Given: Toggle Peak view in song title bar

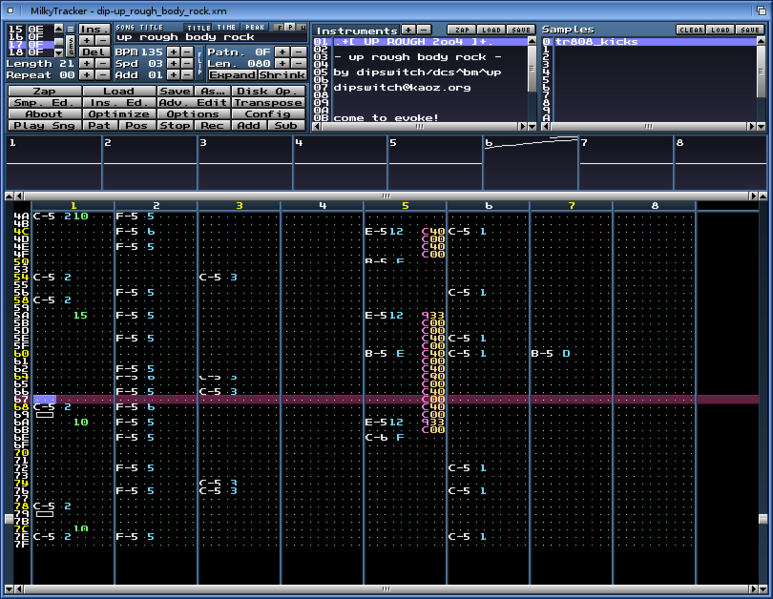Looking at the screenshot, I should 254,27.
